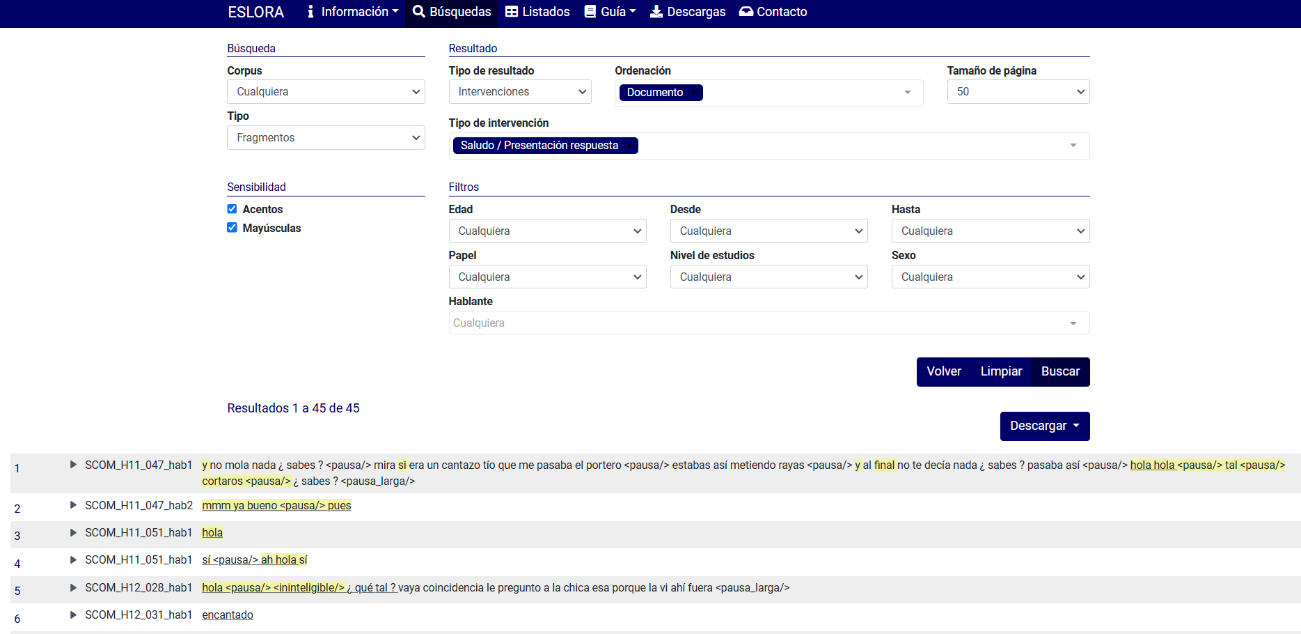Click the Descargas download icon
This screenshot has height=634, width=1301.
[x=657, y=12]
